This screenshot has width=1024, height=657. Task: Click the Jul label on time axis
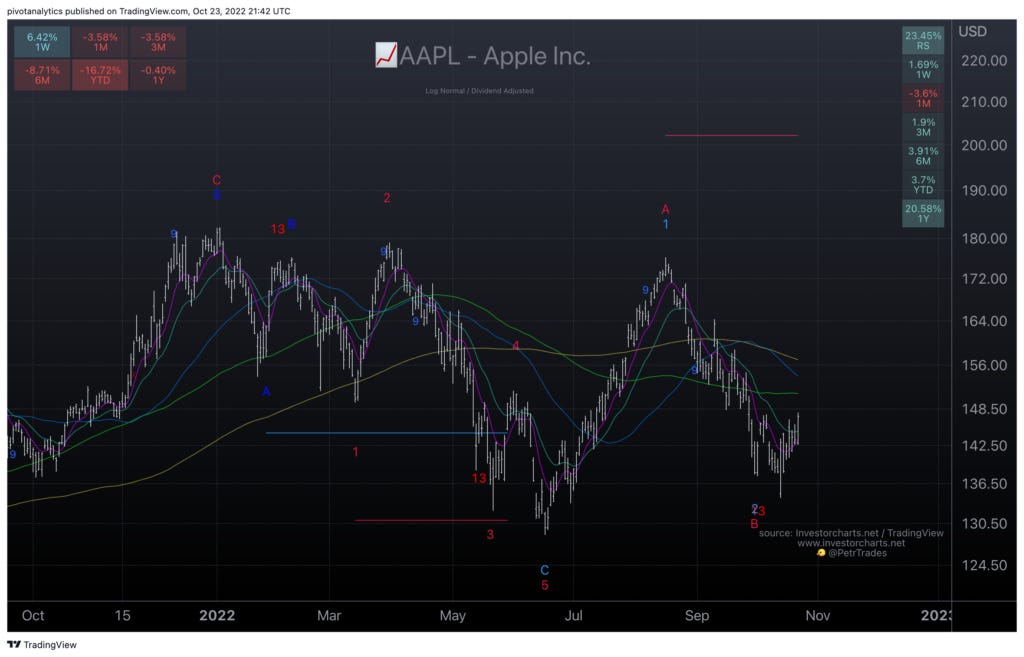pos(573,615)
